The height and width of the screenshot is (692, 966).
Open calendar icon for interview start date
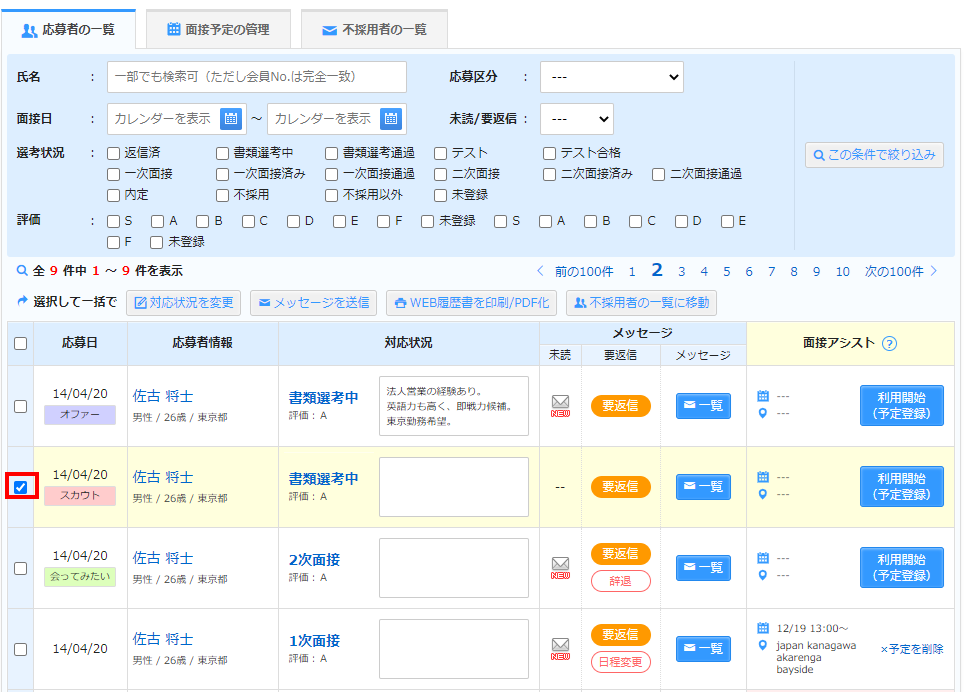pyautogui.click(x=231, y=119)
